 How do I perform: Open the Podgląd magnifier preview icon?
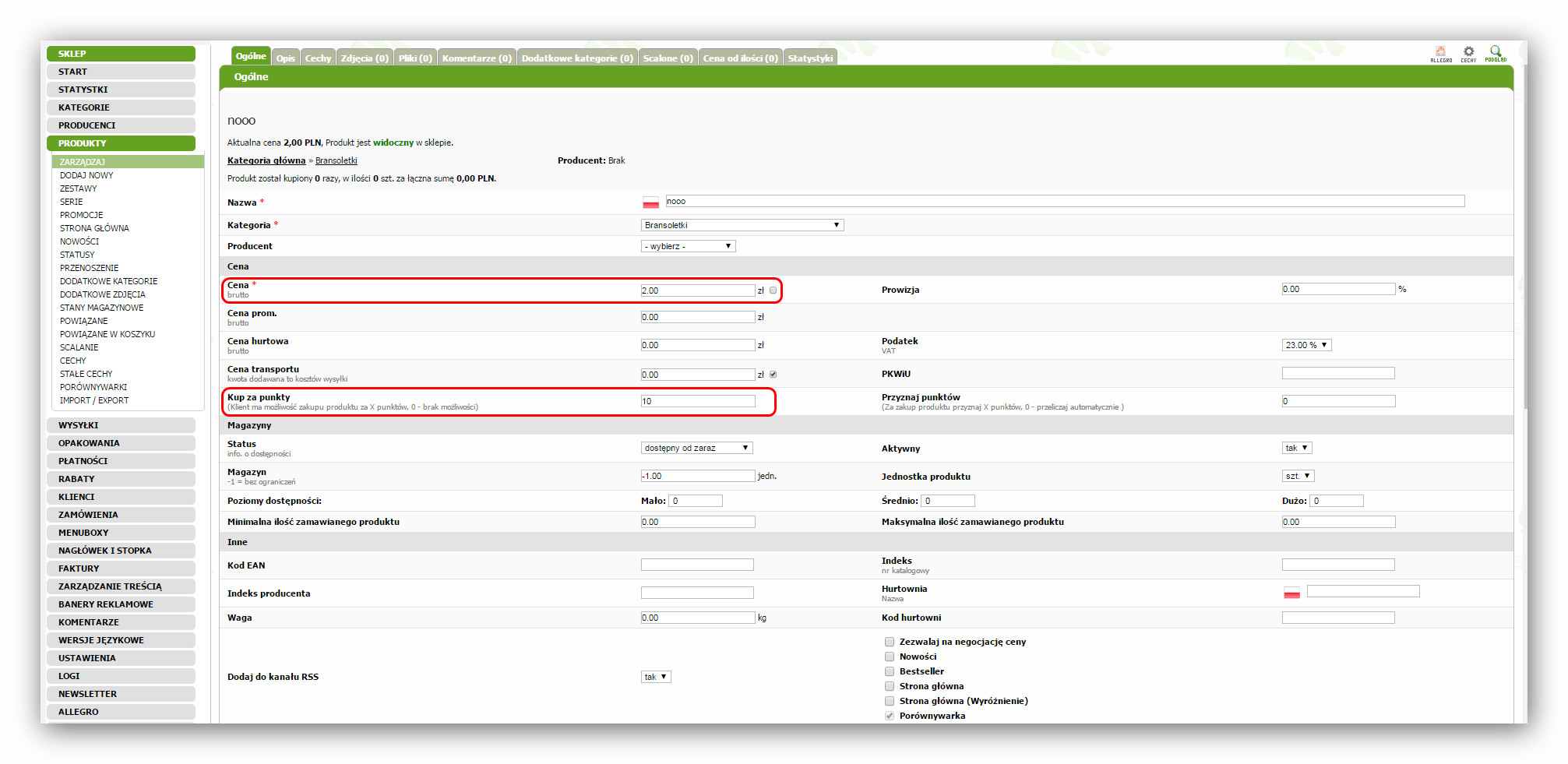click(1496, 53)
